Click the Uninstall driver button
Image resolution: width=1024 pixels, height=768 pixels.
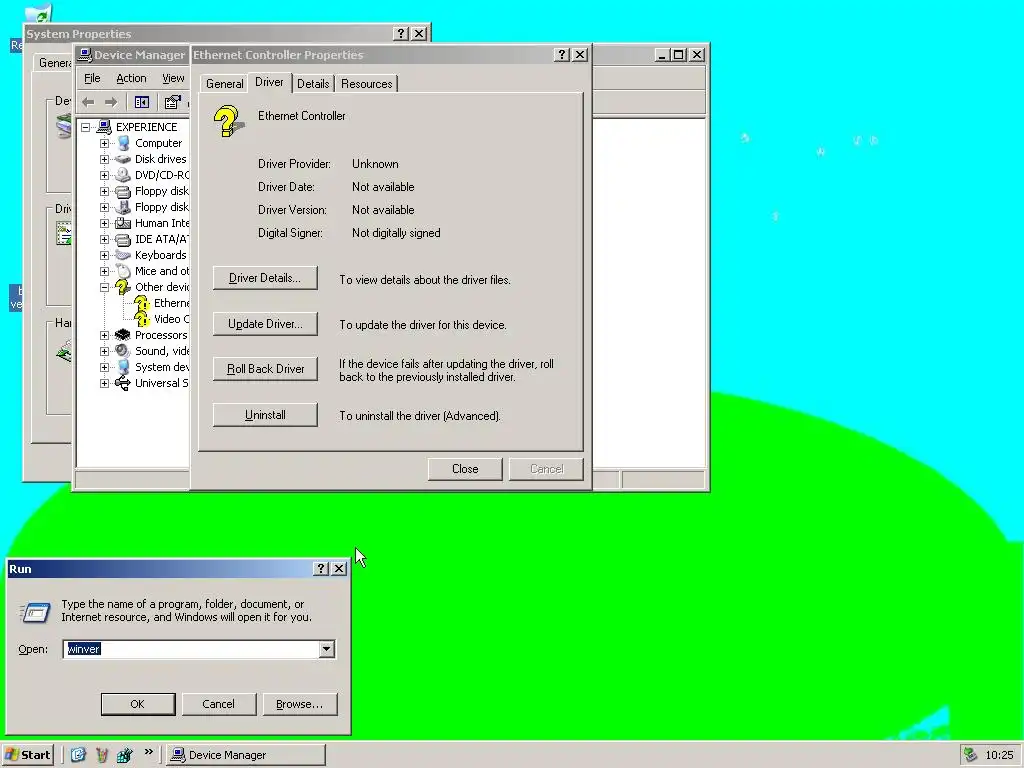click(265, 415)
